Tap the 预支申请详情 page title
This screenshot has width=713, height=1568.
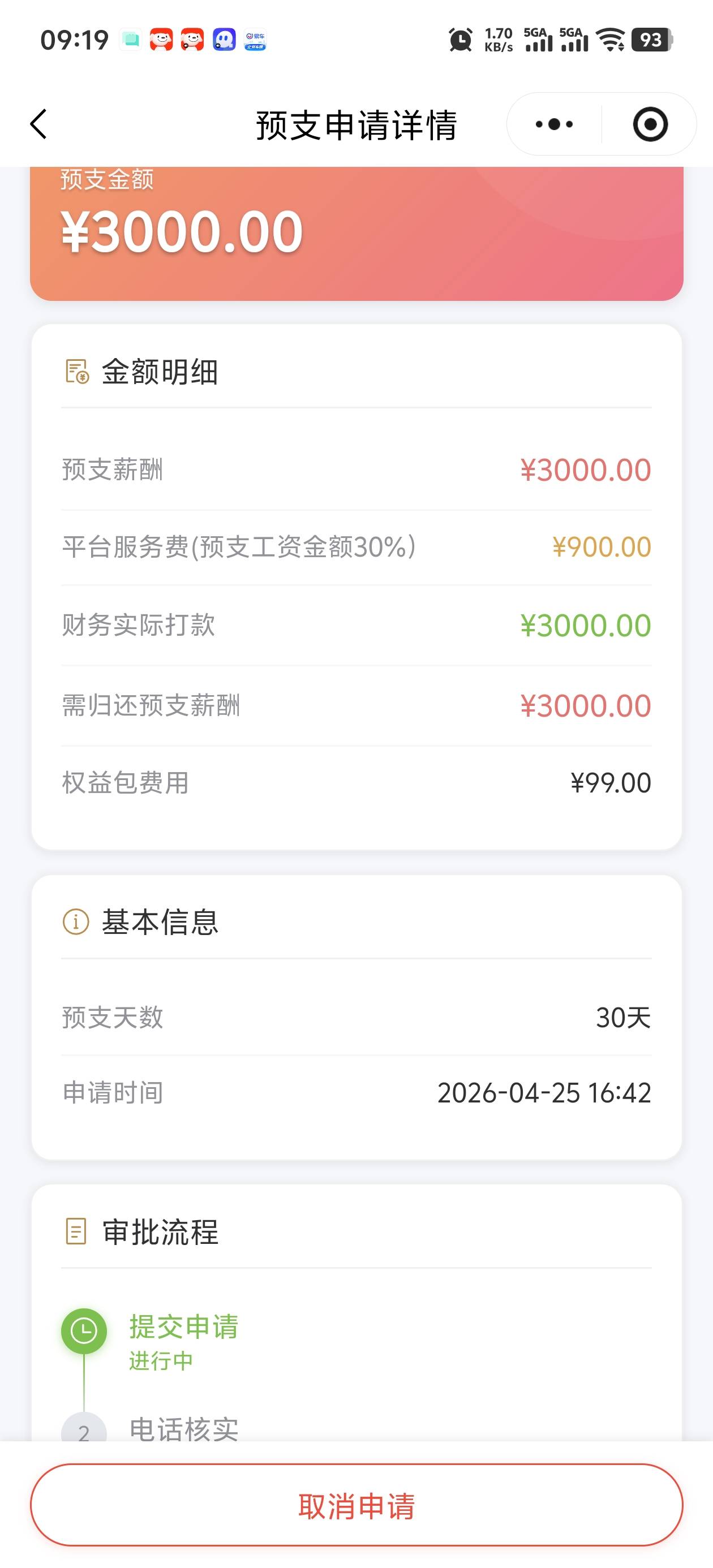click(x=356, y=125)
